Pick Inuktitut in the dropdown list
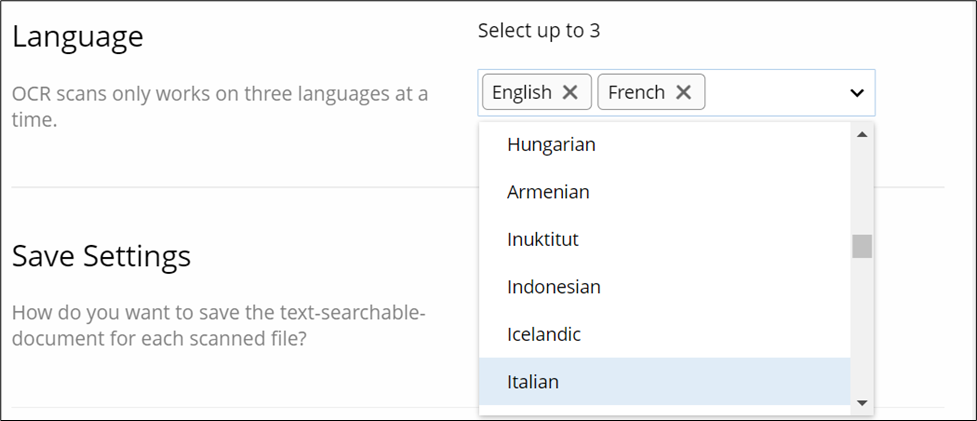This screenshot has height=421, width=977. (x=543, y=239)
